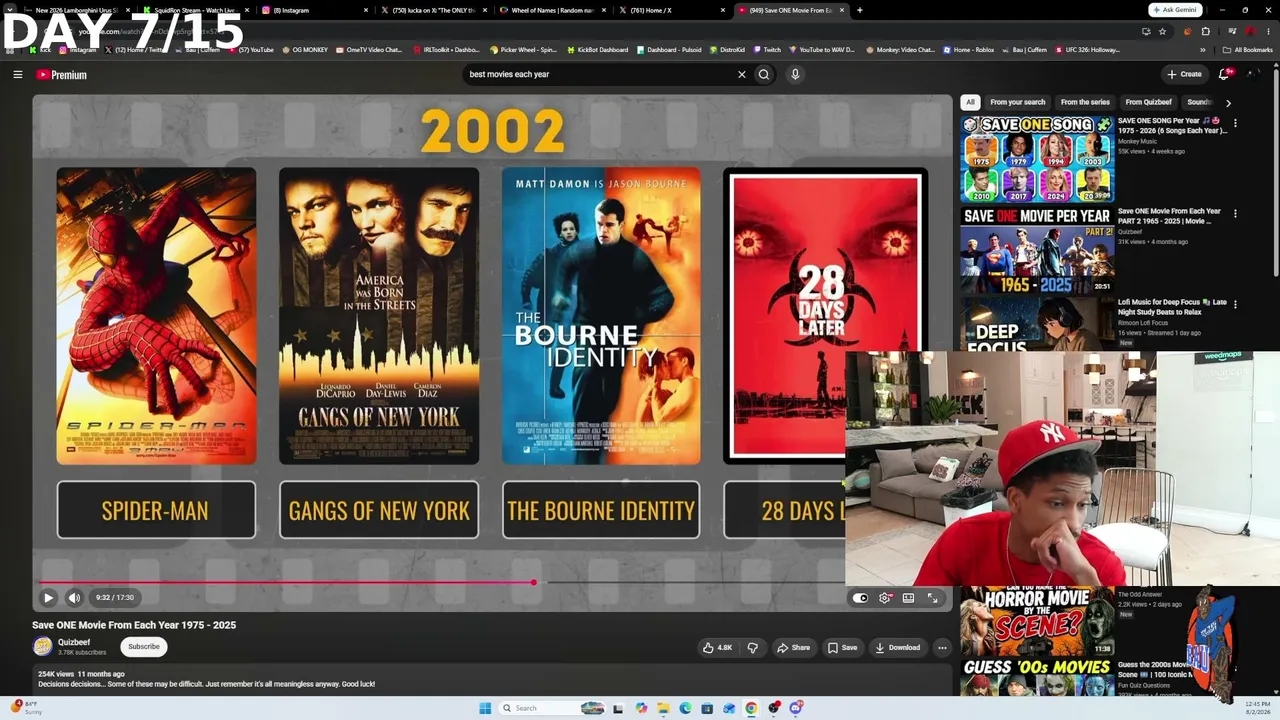Dislike this video

tap(752, 647)
